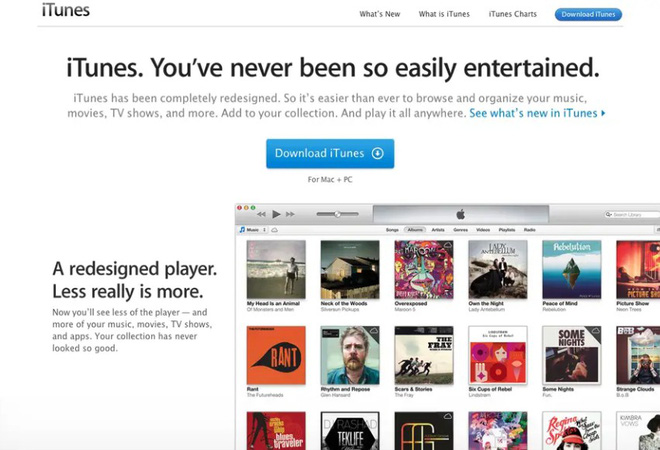Screen dimensions: 660x450
Task: Select the Albums tab
Action: 415,230
